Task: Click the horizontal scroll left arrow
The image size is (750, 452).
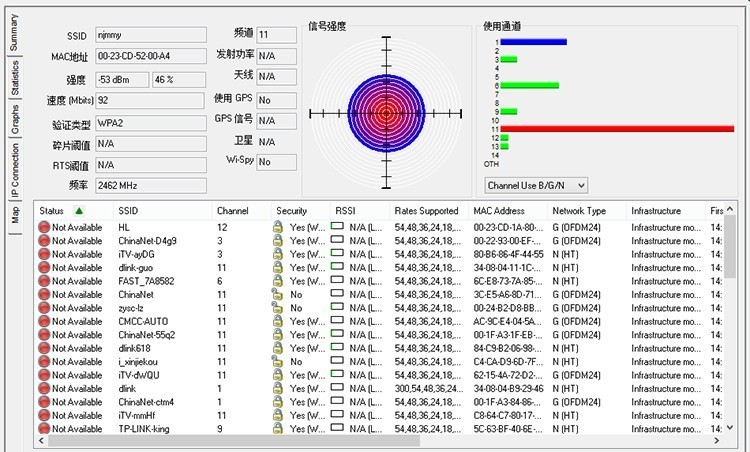Action: coord(41,441)
